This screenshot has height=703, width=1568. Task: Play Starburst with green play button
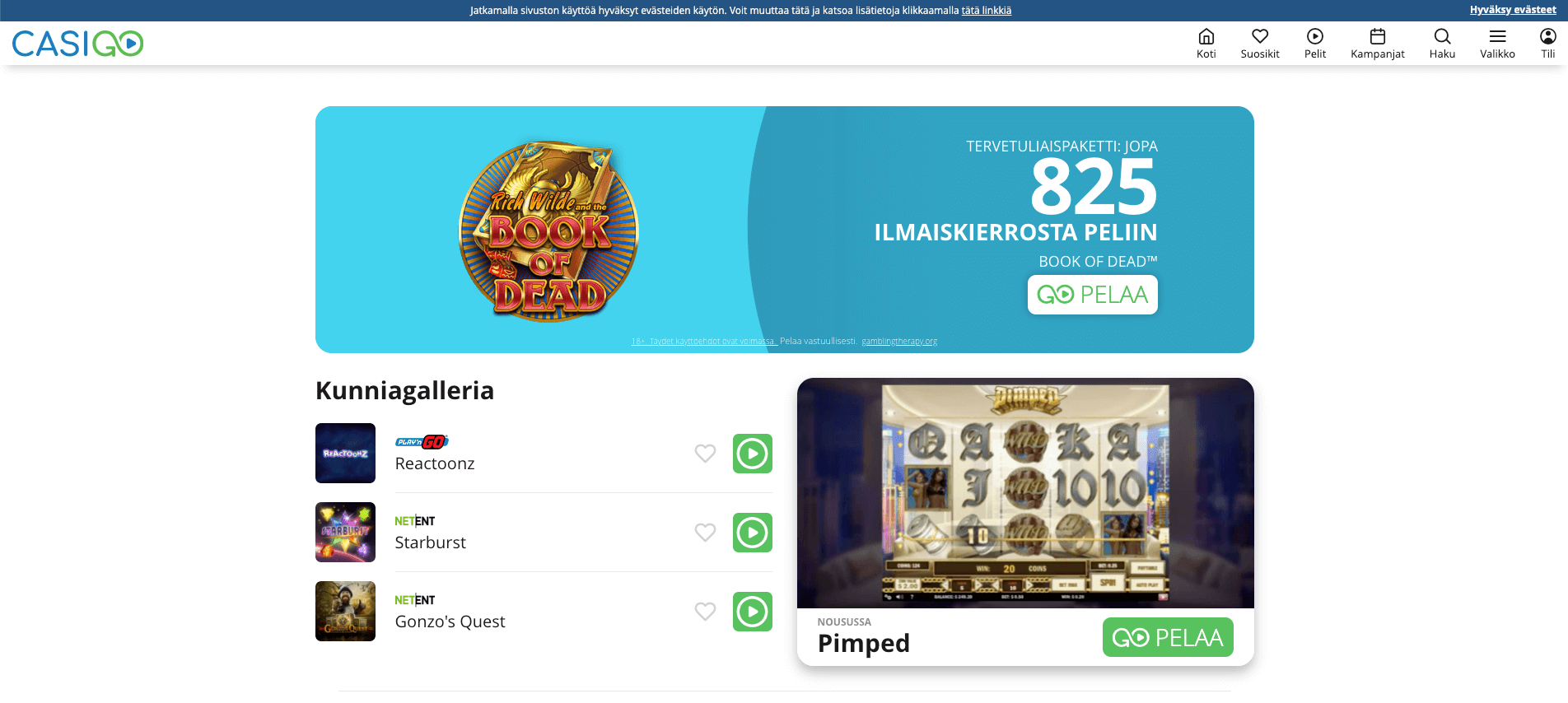753,533
